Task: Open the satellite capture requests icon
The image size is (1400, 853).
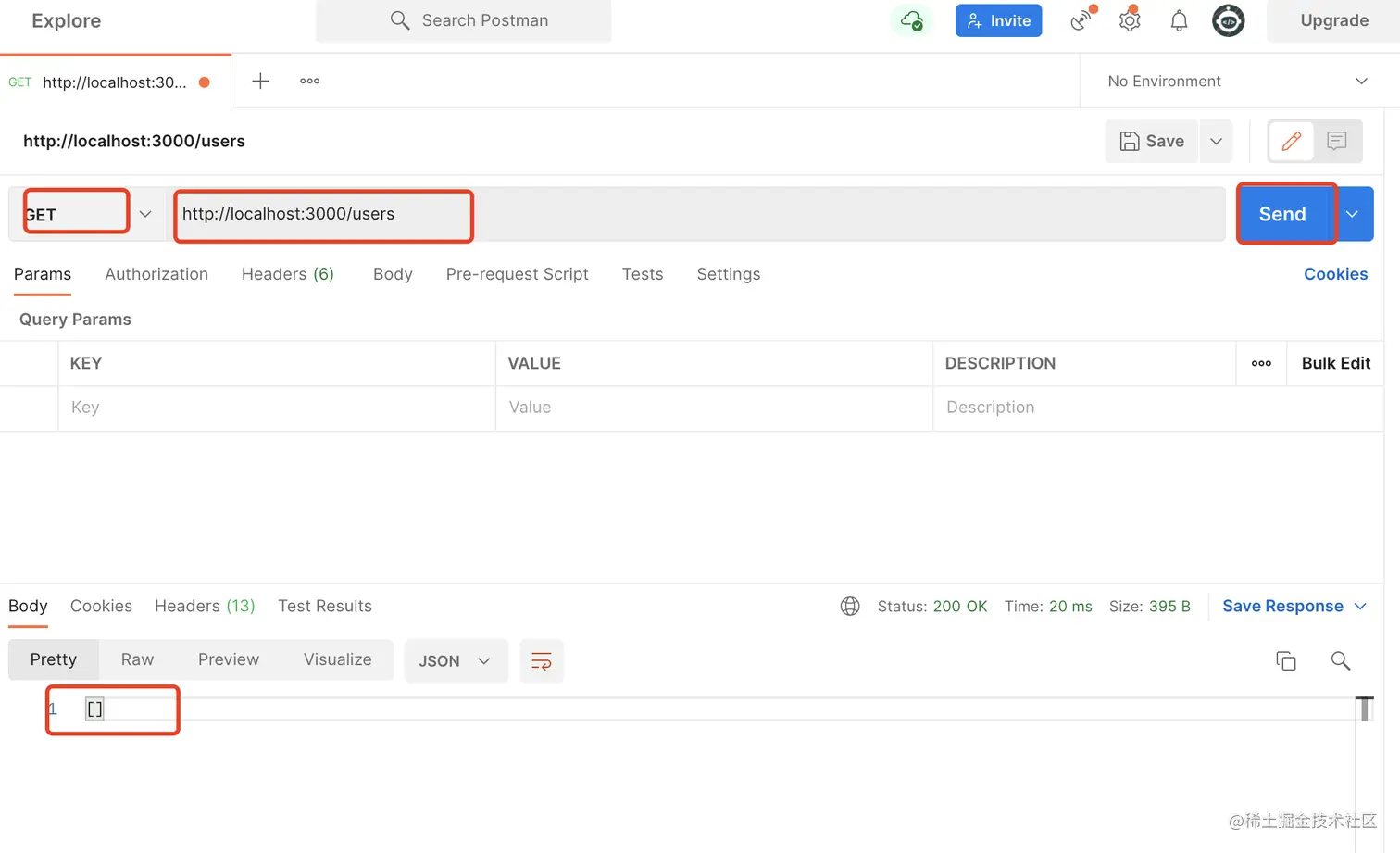Action: tap(1081, 20)
